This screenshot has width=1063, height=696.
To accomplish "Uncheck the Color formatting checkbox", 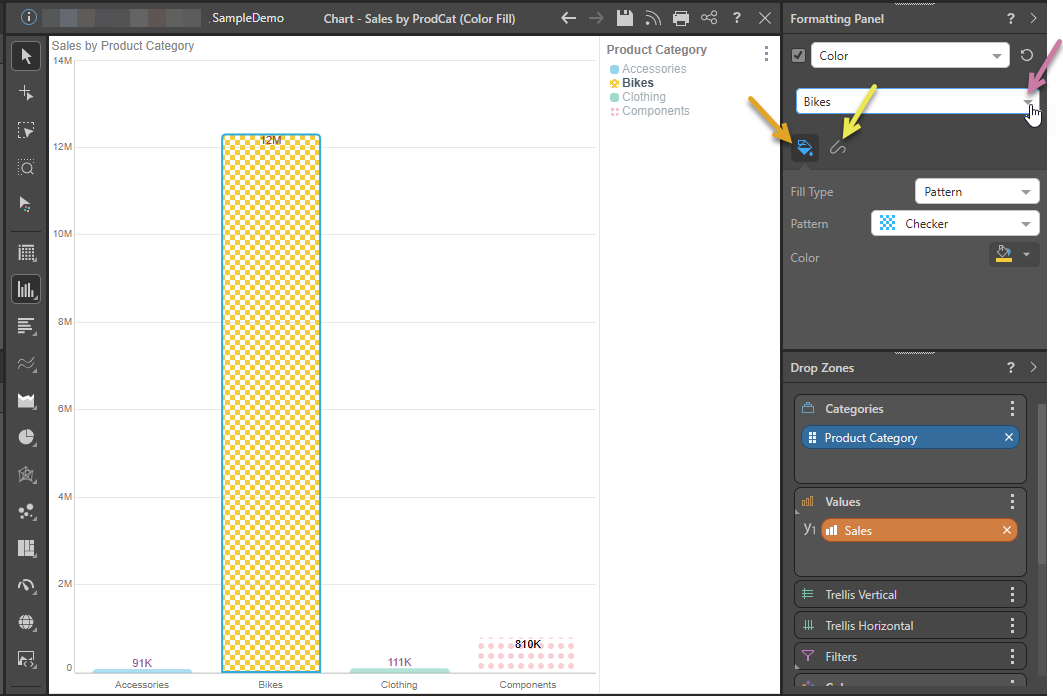I will click(798, 56).
